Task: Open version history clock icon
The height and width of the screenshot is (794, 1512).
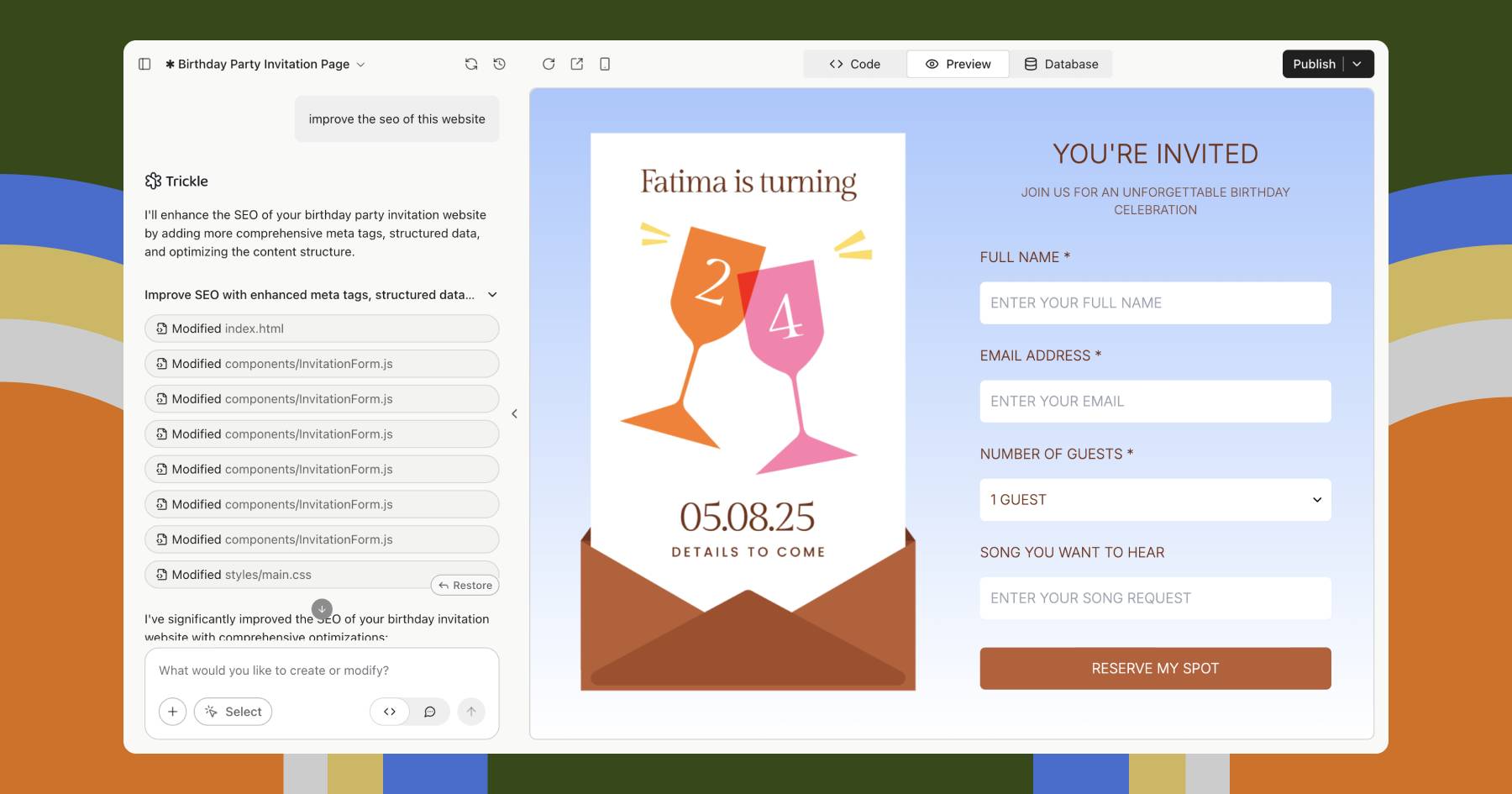Action: [x=500, y=64]
